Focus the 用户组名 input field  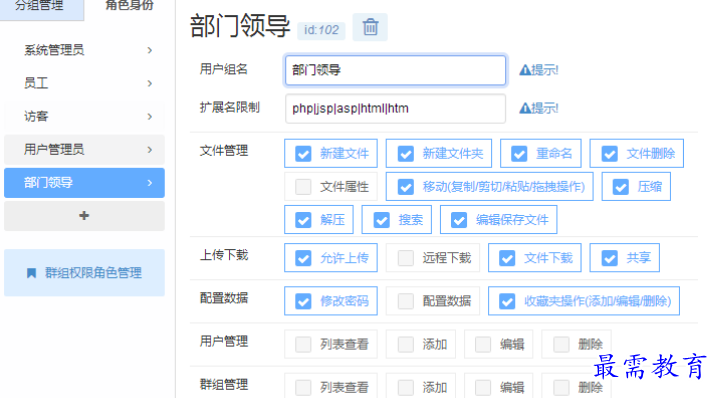pyautogui.click(x=395, y=70)
